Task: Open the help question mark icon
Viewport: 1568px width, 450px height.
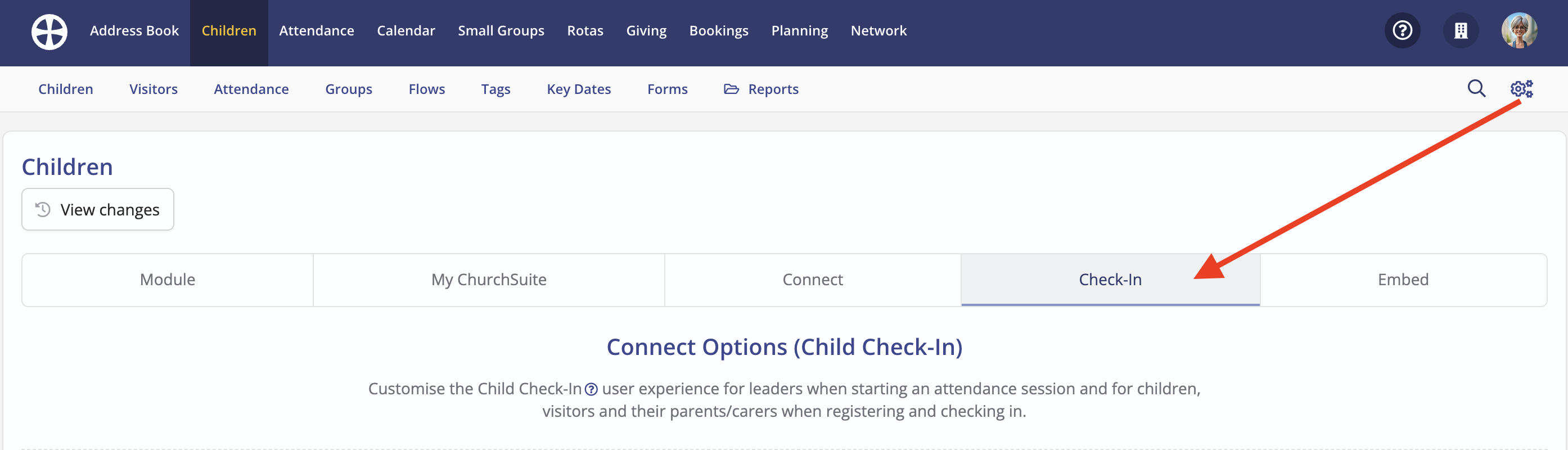Action: pos(1402,30)
